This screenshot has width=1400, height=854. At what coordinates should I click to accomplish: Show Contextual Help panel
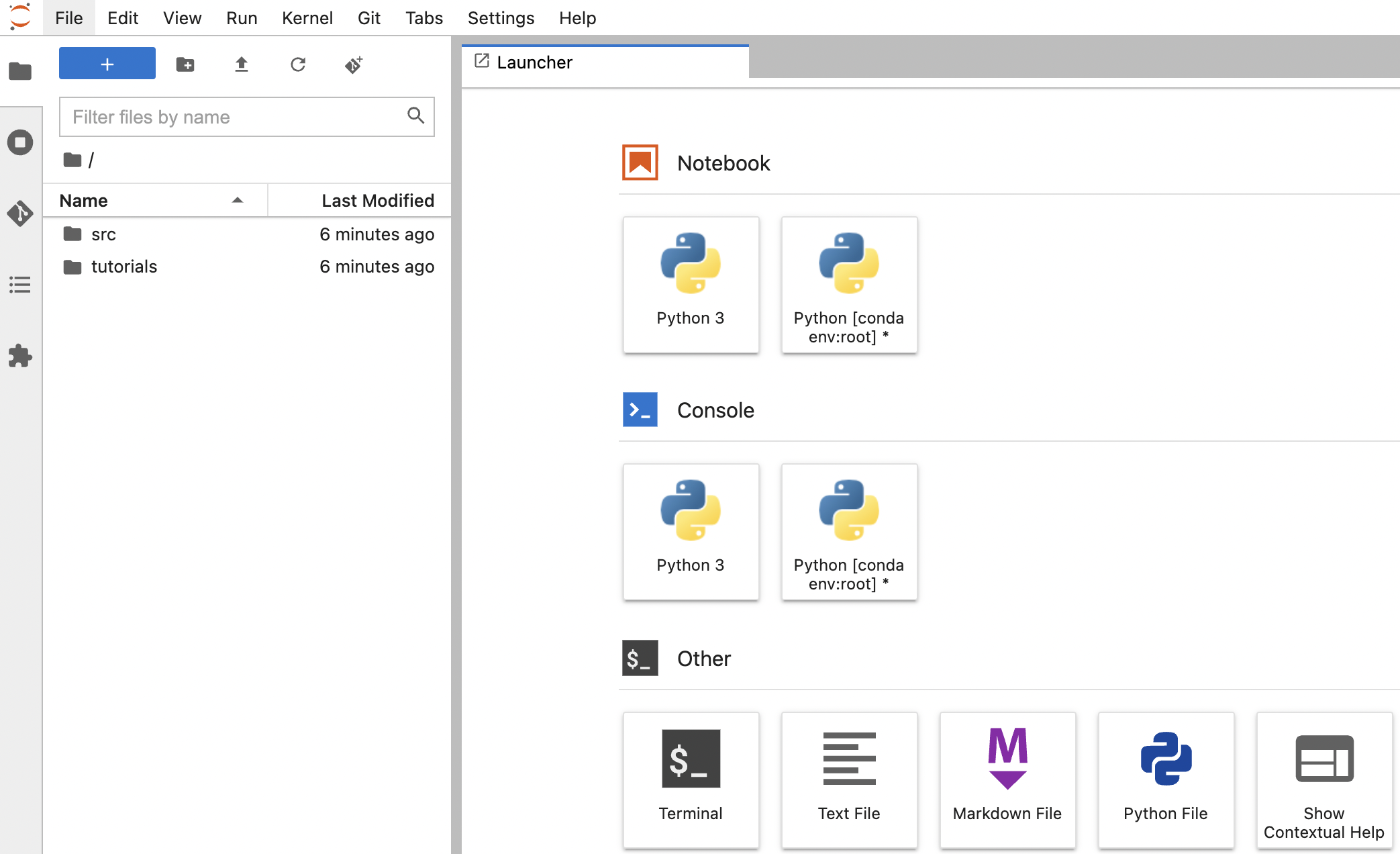(x=1324, y=780)
